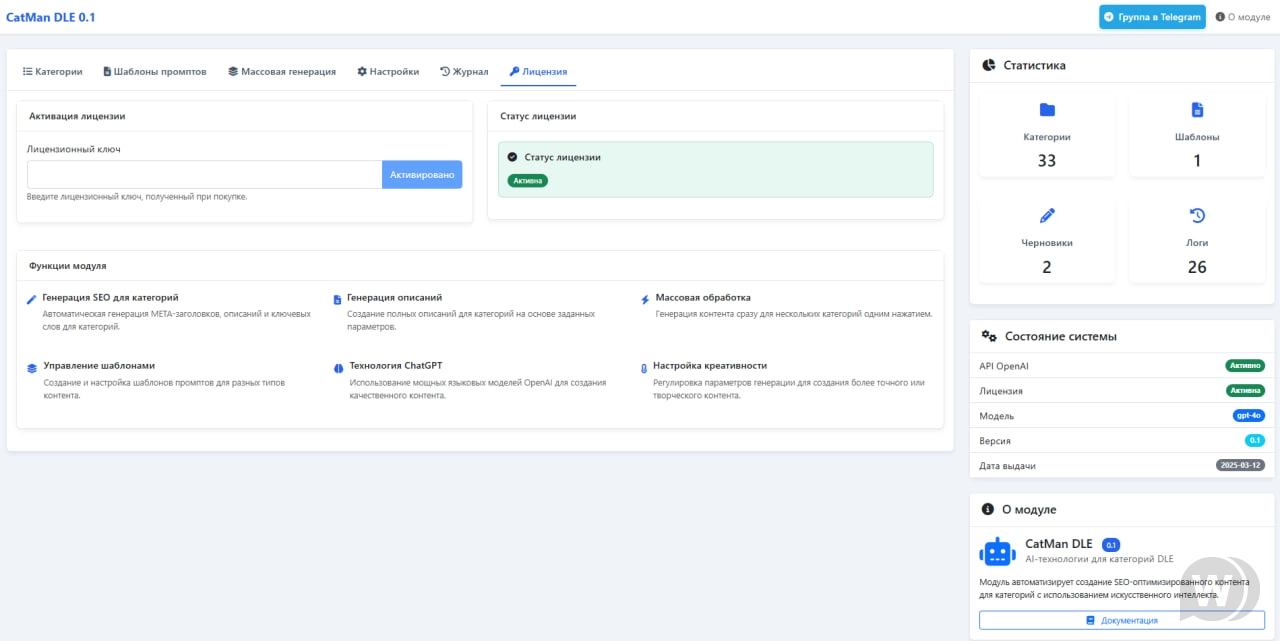Viewport: 1280px width, 641px height.
Task: Switch to the Шаблоны промптов tab
Action: tap(155, 72)
